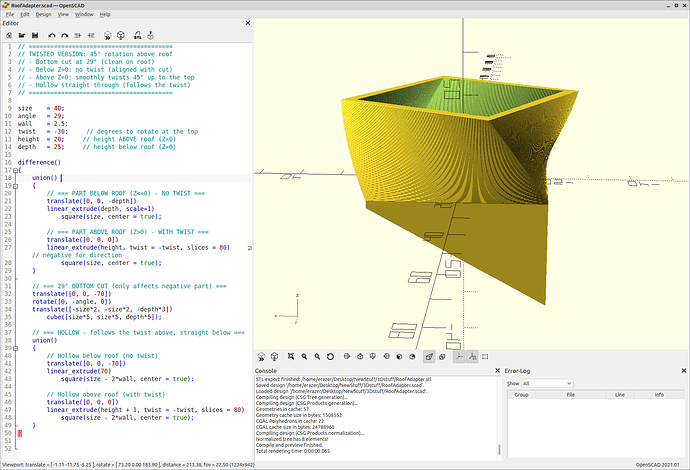
Task: Click the Render icon in editor toolbar
Action: click(x=120, y=35)
